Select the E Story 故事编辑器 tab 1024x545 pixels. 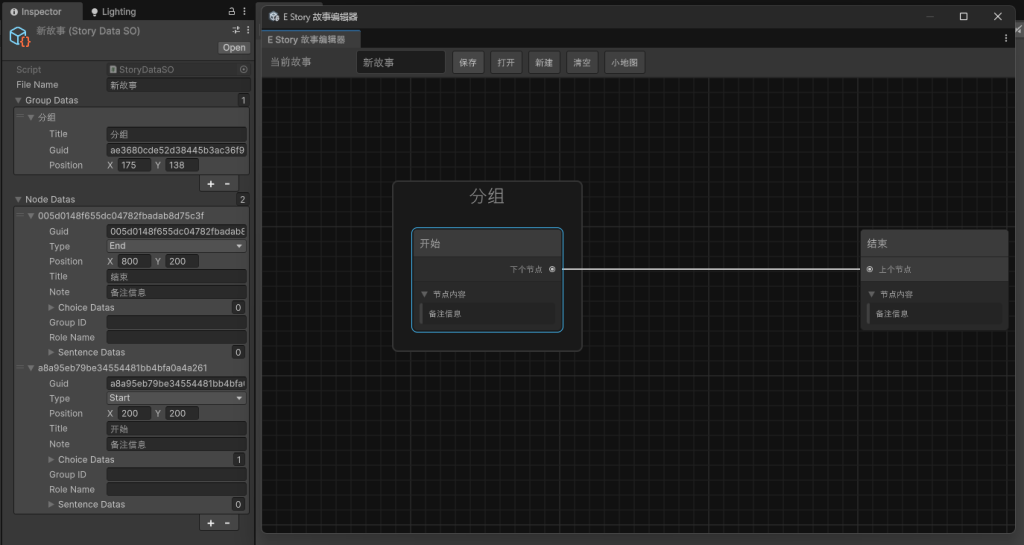point(305,39)
